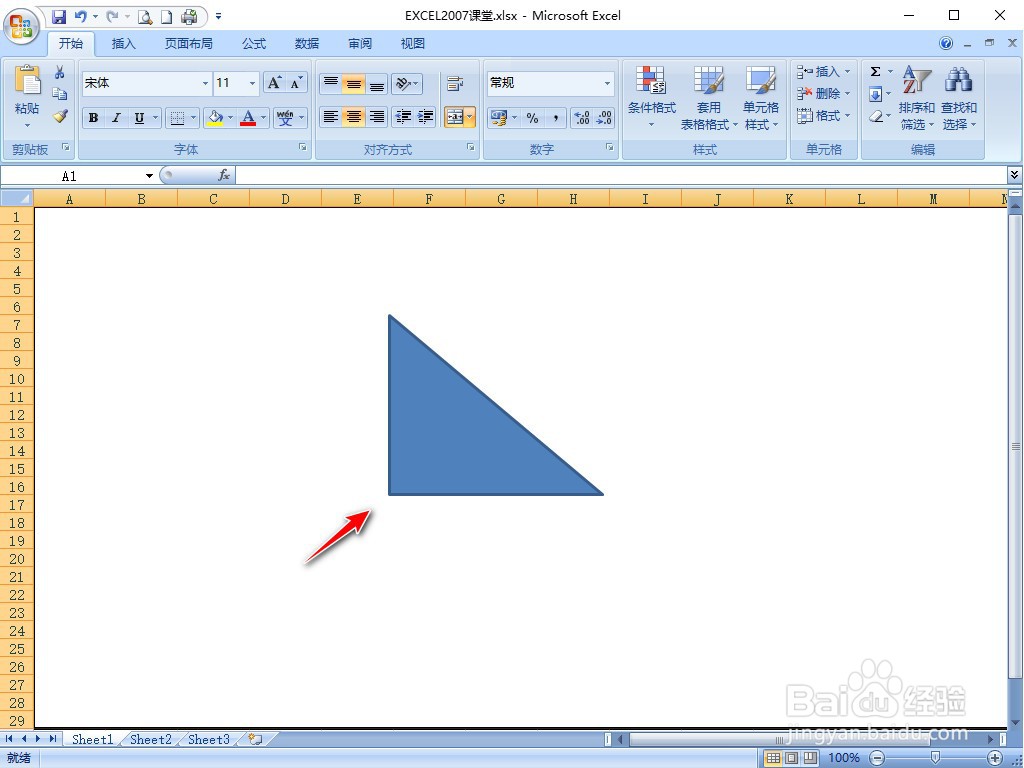
Task: Open the number format 常规 dropdown
Action: 607,83
